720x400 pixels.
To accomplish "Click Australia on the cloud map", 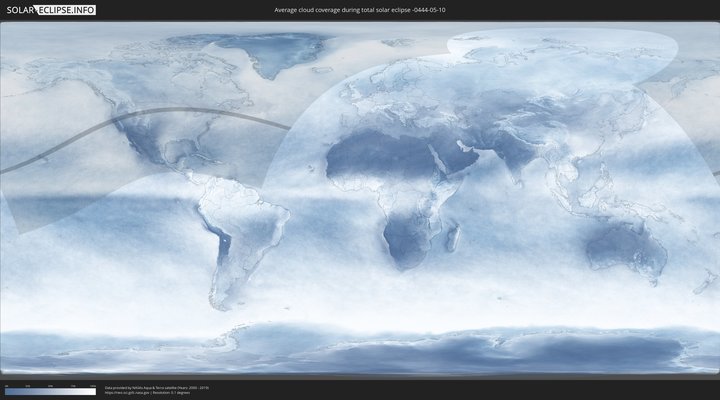I will pyautogui.click(x=627, y=251).
